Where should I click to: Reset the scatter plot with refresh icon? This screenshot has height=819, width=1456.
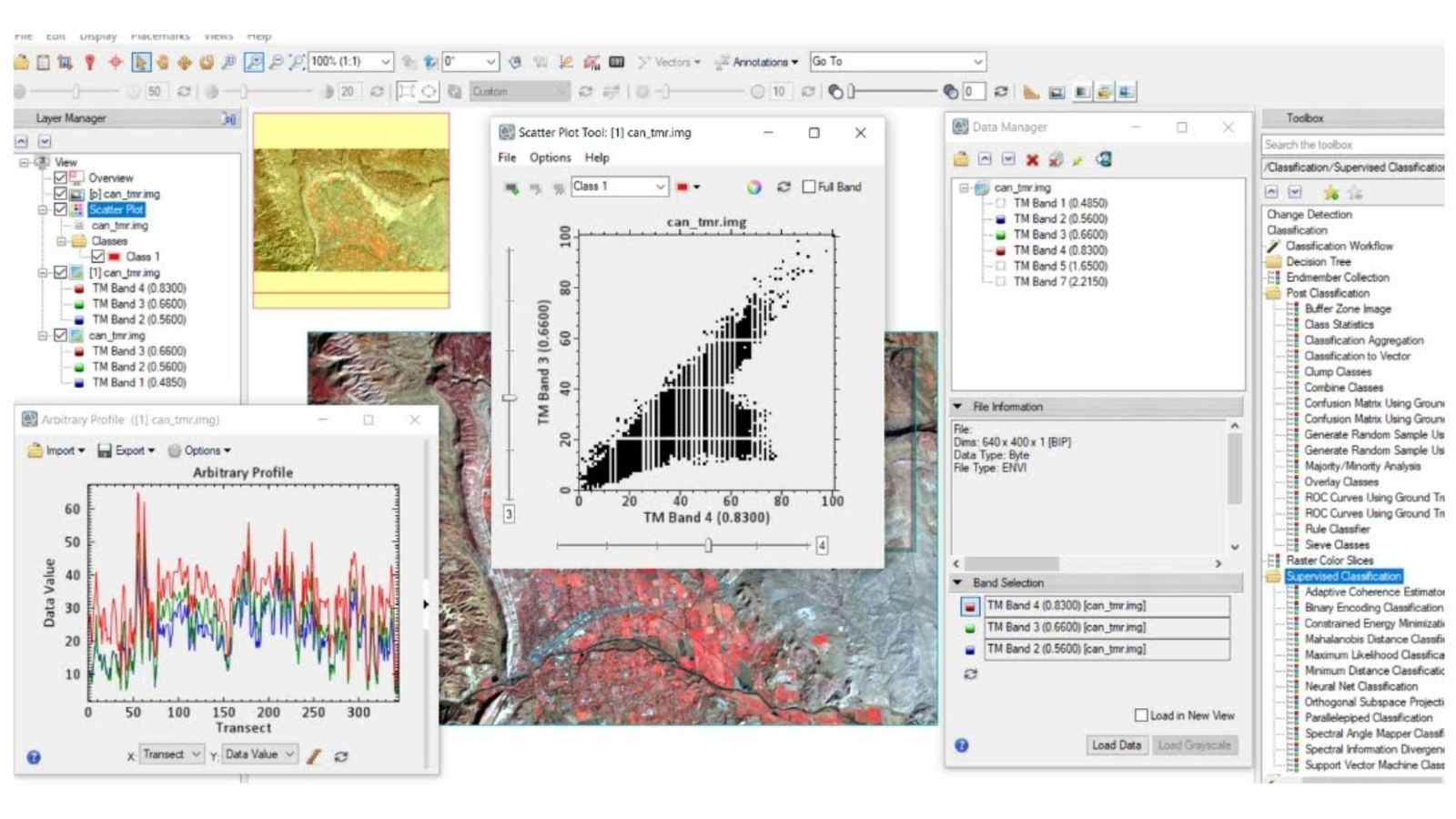pos(784,187)
